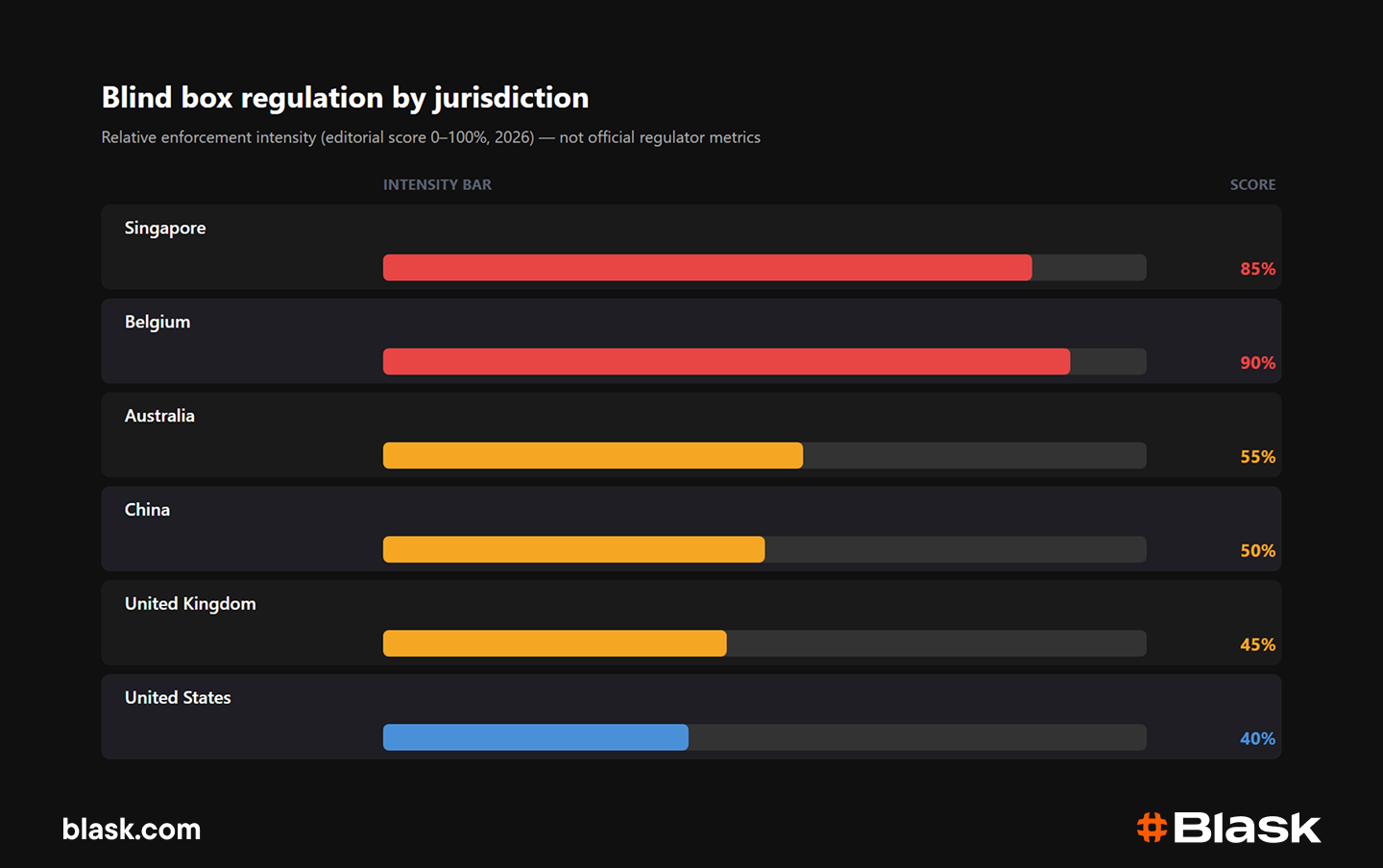Viewport: 1383px width, 868px height.
Task: Click the 40% United States score
Action: point(1257,739)
